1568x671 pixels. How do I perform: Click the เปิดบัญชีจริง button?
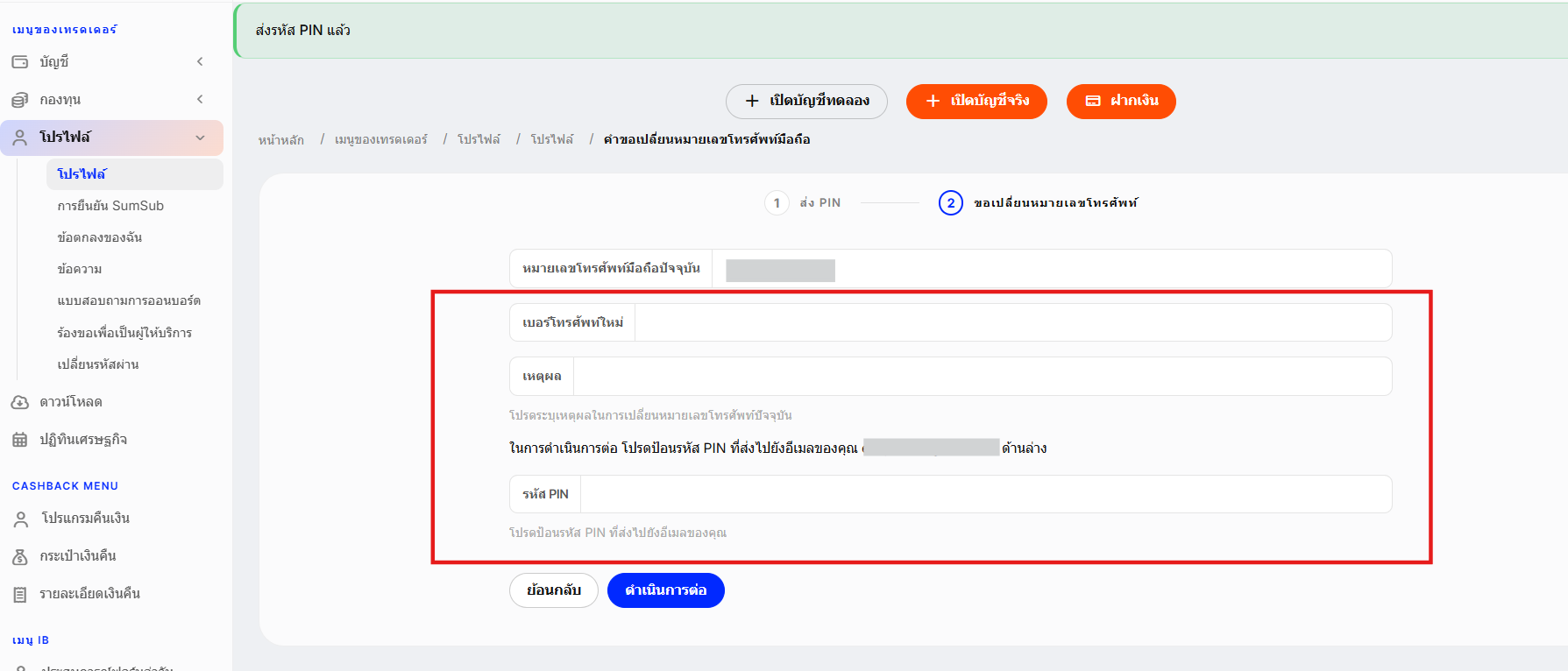click(977, 101)
